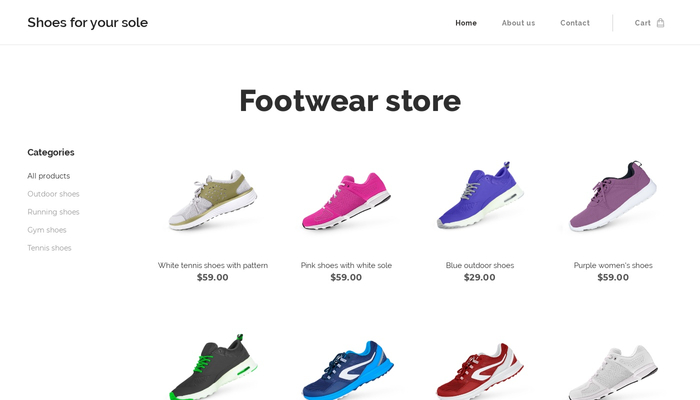Filter by Running shoes category

click(x=53, y=212)
